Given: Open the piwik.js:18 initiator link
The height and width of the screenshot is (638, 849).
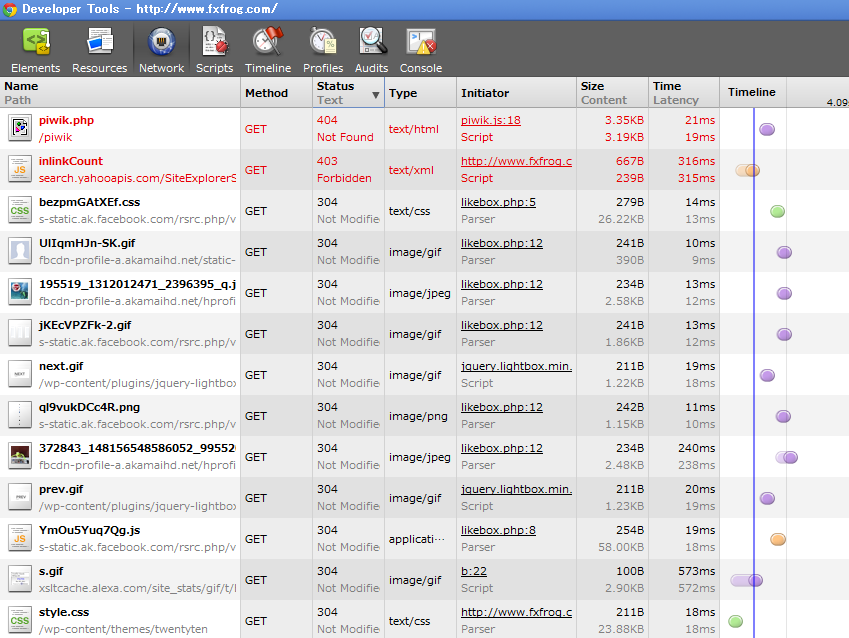Looking at the screenshot, I should click(x=490, y=120).
